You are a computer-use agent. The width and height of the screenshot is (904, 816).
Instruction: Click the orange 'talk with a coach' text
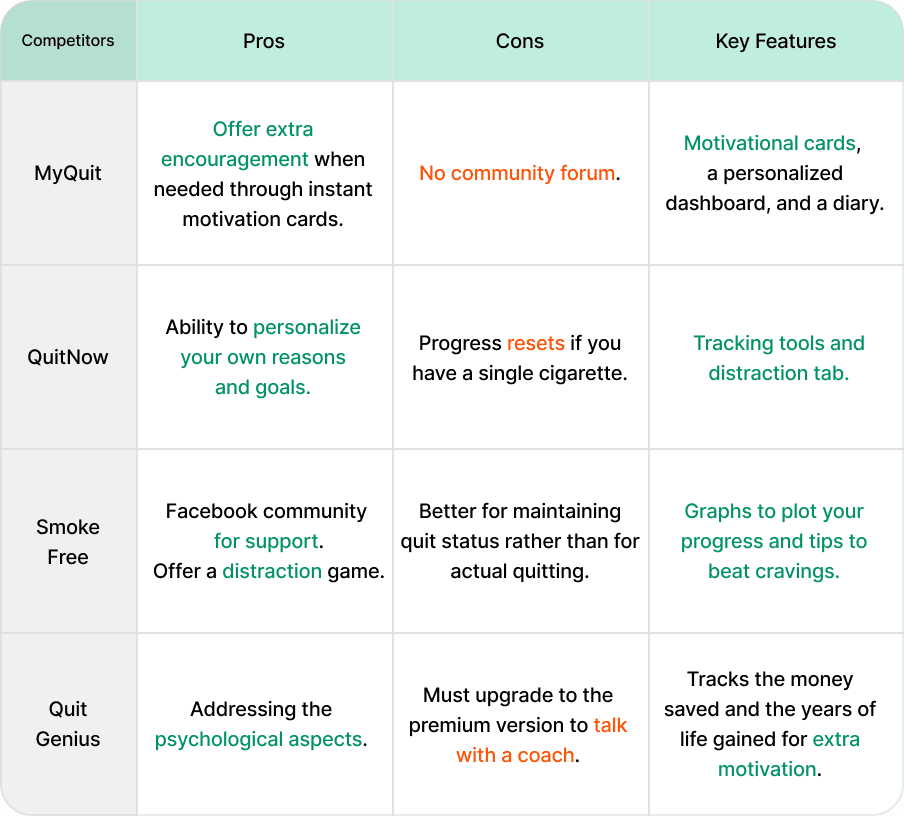(x=541, y=740)
